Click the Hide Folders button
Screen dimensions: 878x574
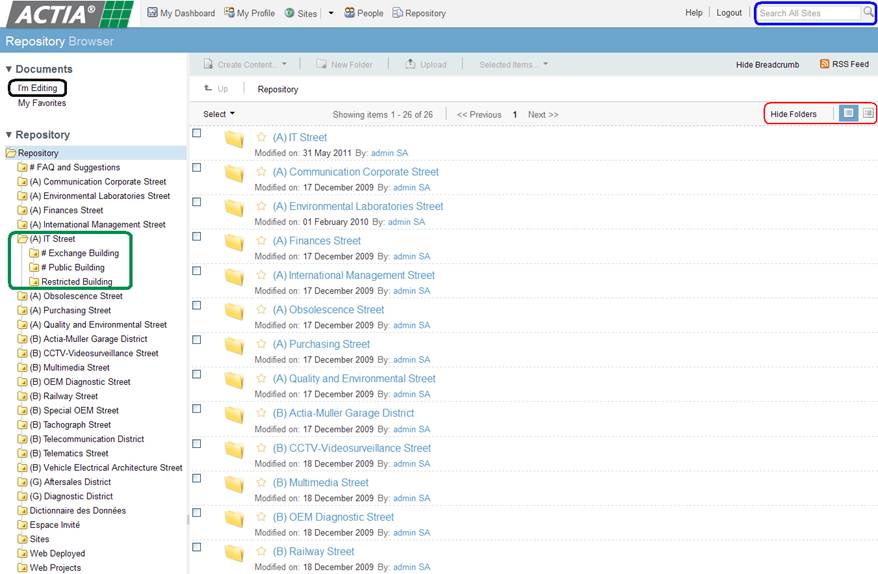click(x=793, y=114)
